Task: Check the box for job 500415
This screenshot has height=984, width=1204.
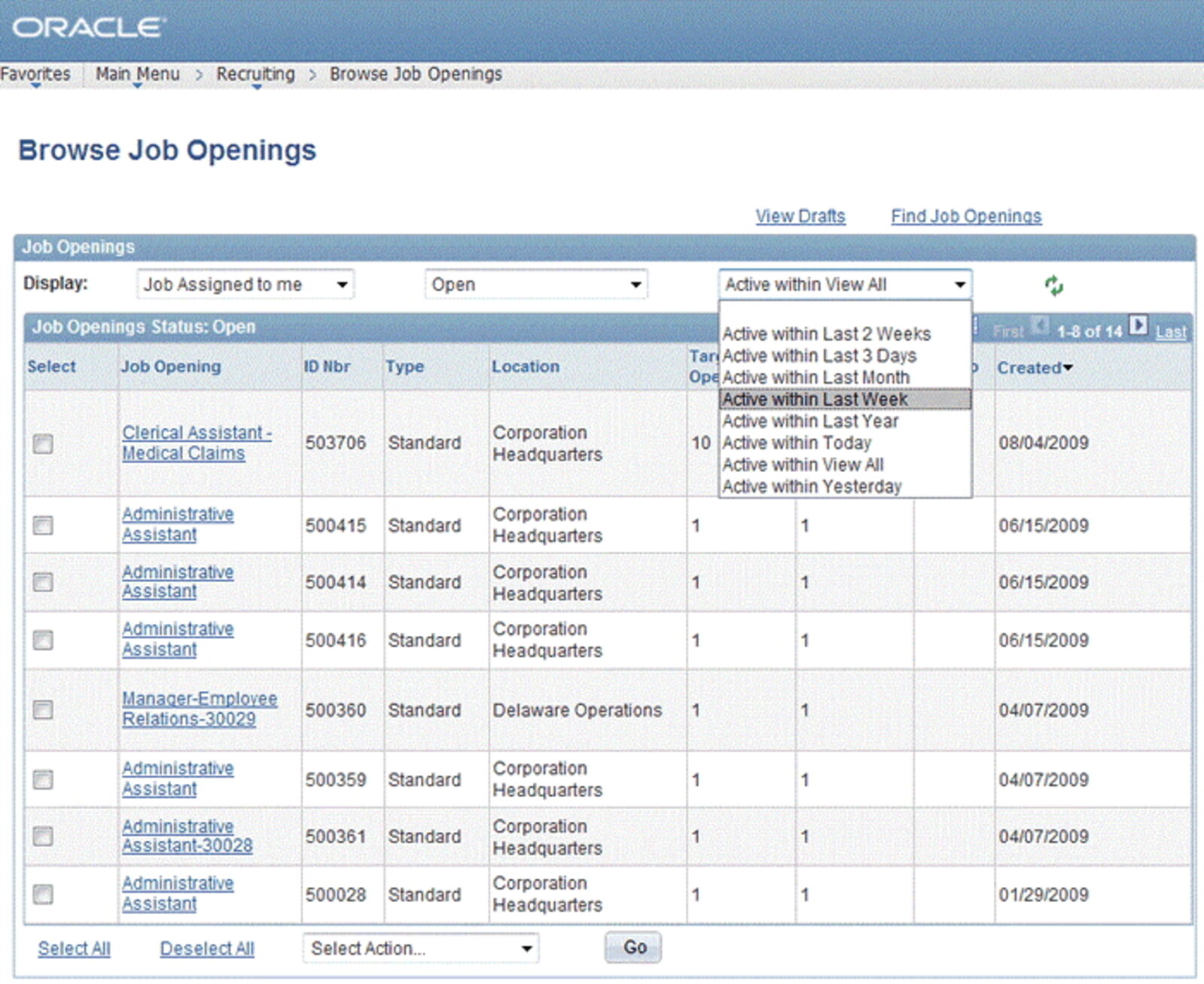Action: pyautogui.click(x=43, y=525)
